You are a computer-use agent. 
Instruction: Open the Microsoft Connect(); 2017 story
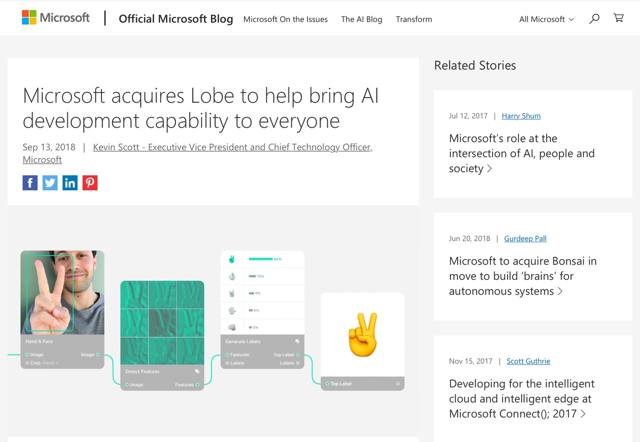[x=523, y=398]
